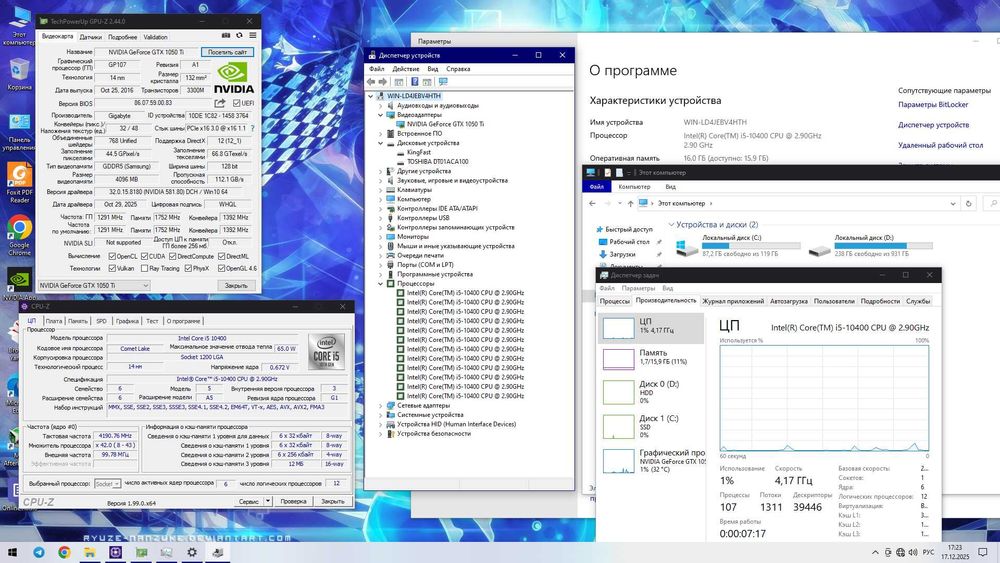Open Recycle Bin (Корзина) desktop icon
This screenshot has height=563, width=1000.
click(x=19, y=75)
